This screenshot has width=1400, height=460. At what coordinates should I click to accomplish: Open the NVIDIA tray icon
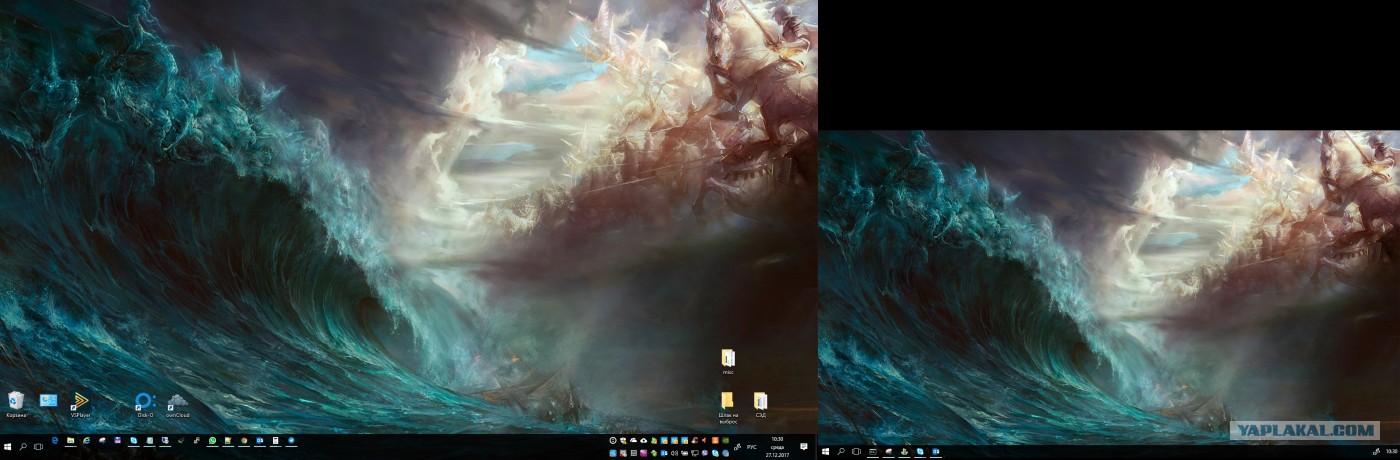tap(725, 440)
